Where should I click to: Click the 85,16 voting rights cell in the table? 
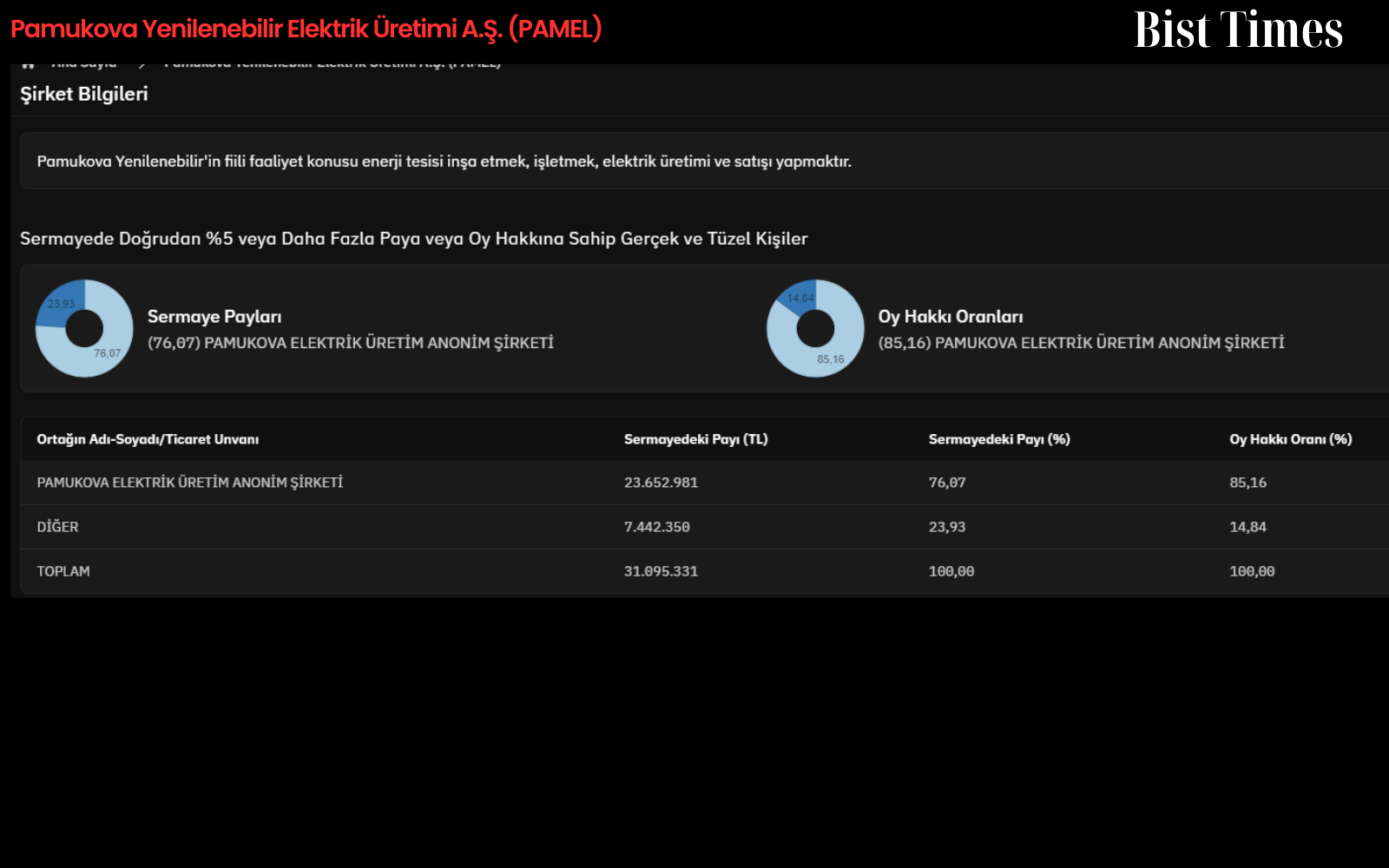1247,483
